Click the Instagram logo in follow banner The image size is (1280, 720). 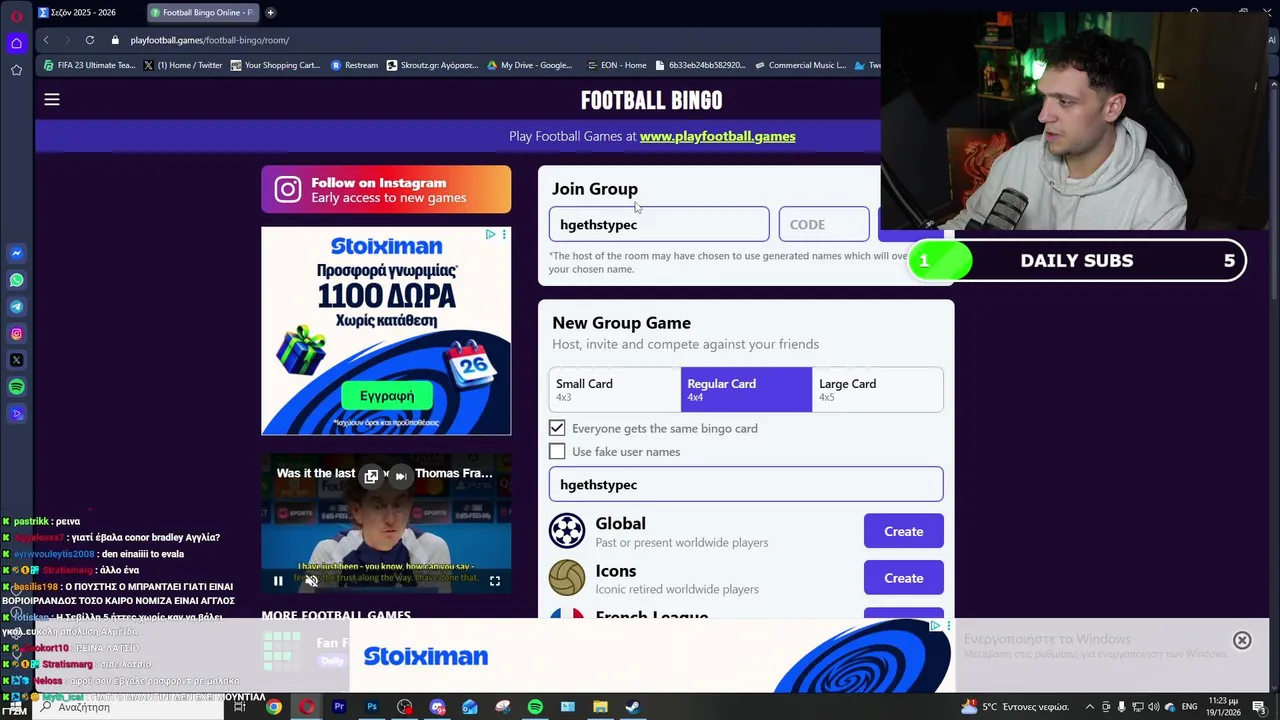pos(288,190)
